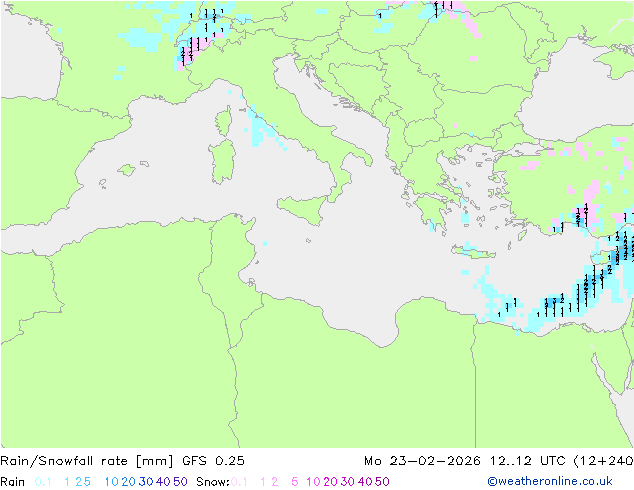Viewport: 634px width, 490px height.
Task: Click the snow legend value 5
Action: (295, 482)
